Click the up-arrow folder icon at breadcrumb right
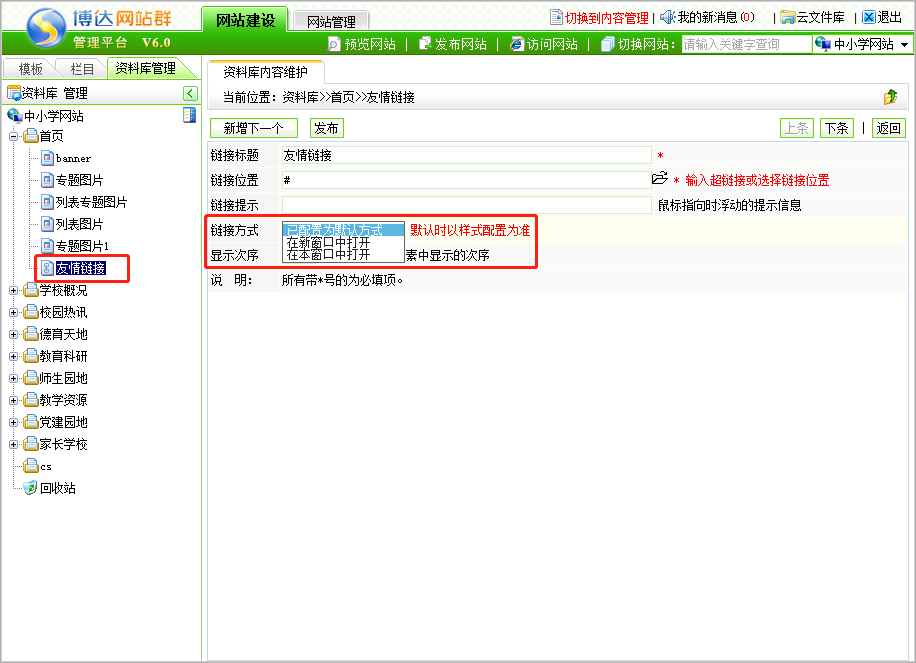 coord(890,97)
